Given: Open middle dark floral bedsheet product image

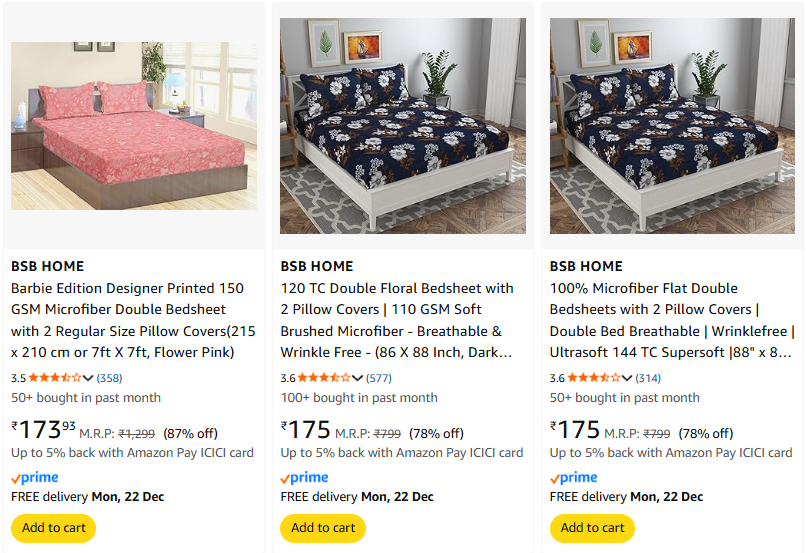Looking at the screenshot, I should pyautogui.click(x=403, y=125).
